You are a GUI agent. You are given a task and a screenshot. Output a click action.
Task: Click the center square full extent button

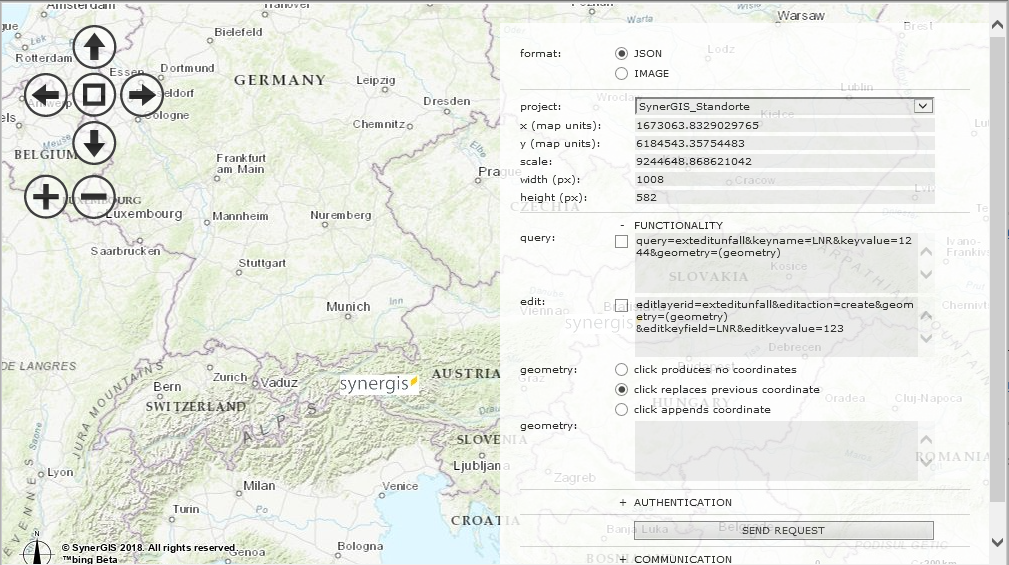point(94,96)
